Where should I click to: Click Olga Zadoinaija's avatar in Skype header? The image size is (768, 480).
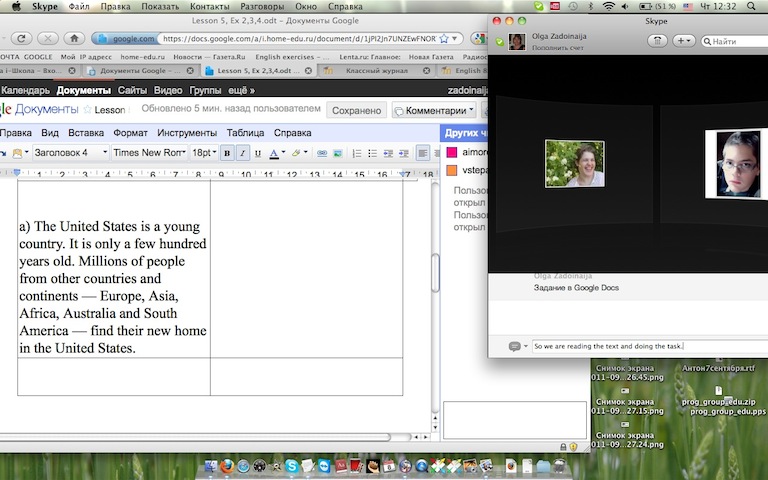(x=517, y=42)
